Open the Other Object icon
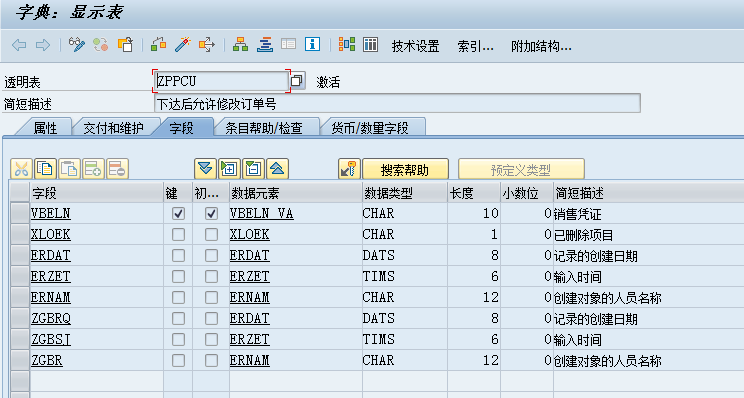Viewport: 744px width, 398px height. (125, 45)
